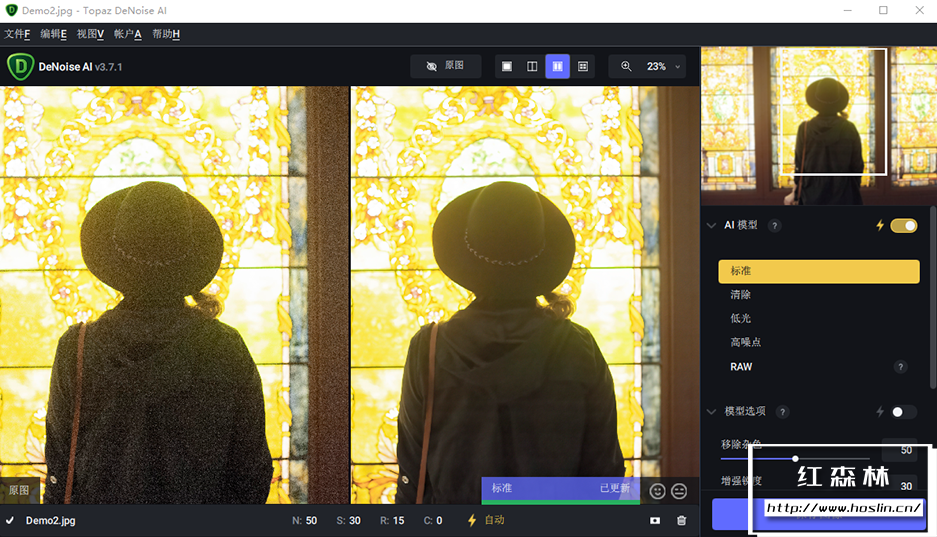
Task: Open the 文件F menu
Action: [x=17, y=34]
